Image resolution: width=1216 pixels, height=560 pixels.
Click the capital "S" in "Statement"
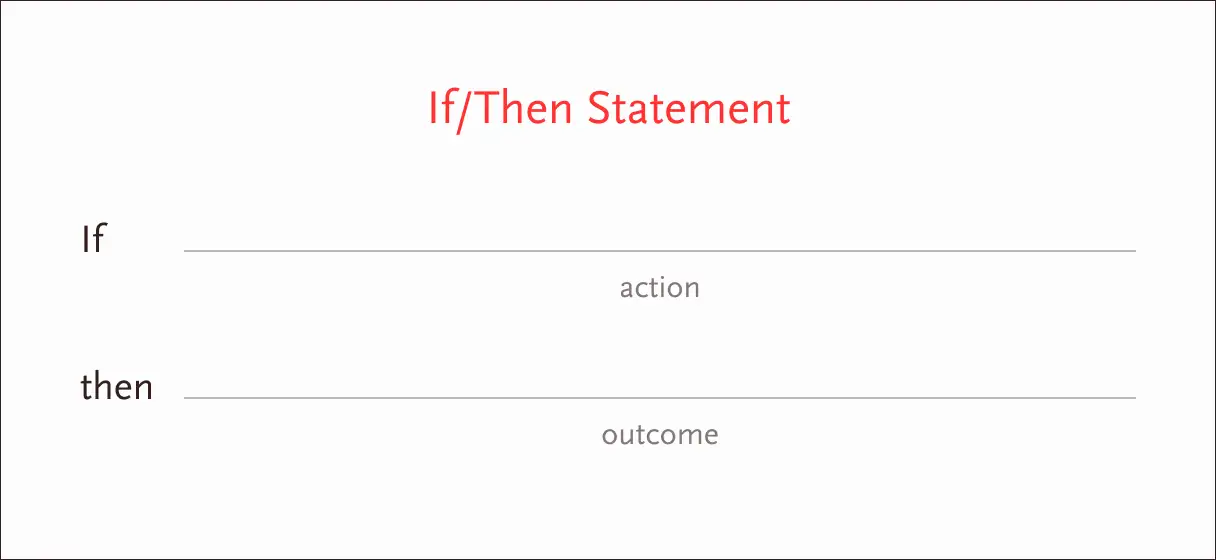click(x=598, y=108)
